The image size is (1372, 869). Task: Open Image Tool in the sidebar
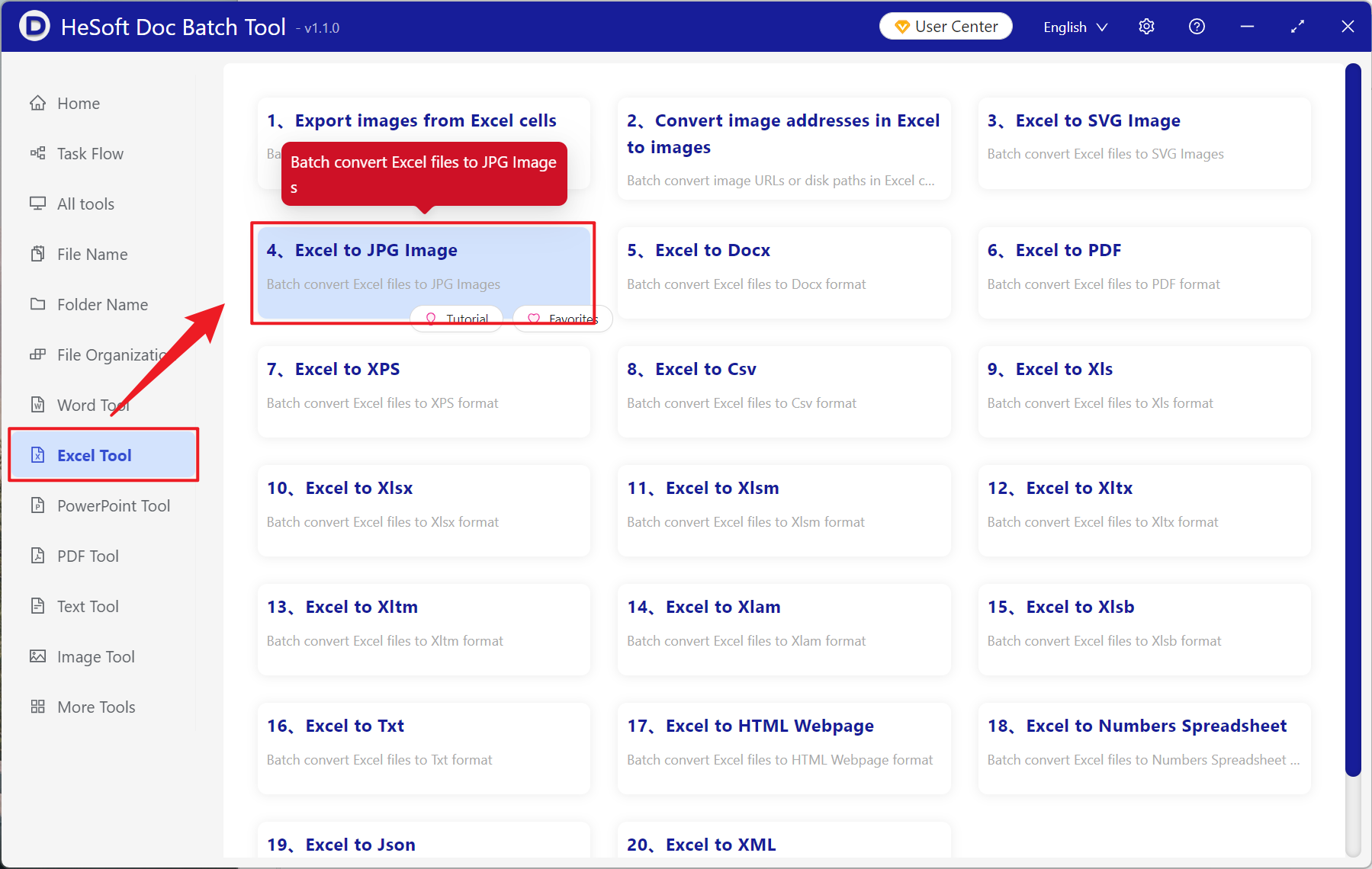tap(102, 656)
